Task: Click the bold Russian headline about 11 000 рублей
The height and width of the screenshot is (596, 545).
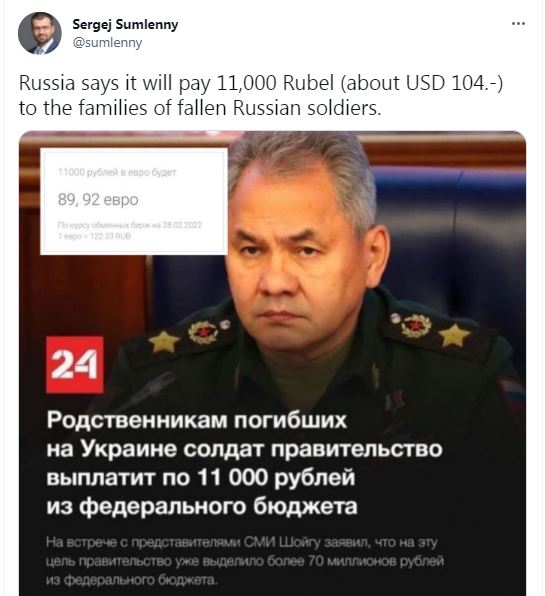Action: 244,463
